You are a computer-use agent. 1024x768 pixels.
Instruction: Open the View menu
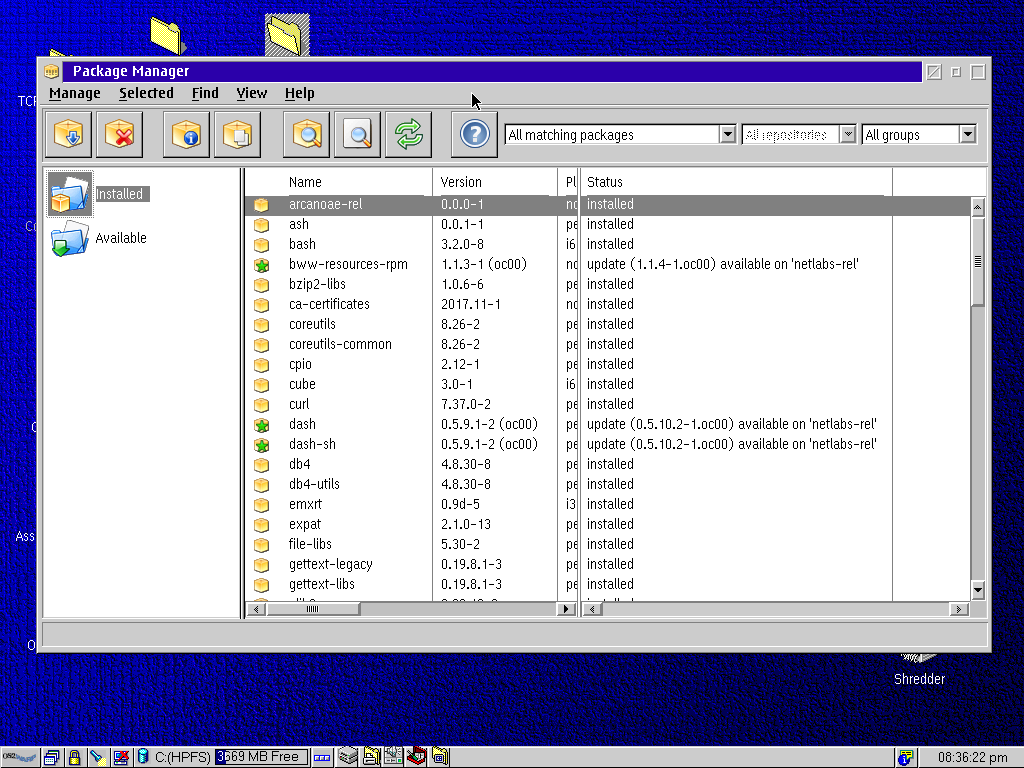click(x=251, y=93)
